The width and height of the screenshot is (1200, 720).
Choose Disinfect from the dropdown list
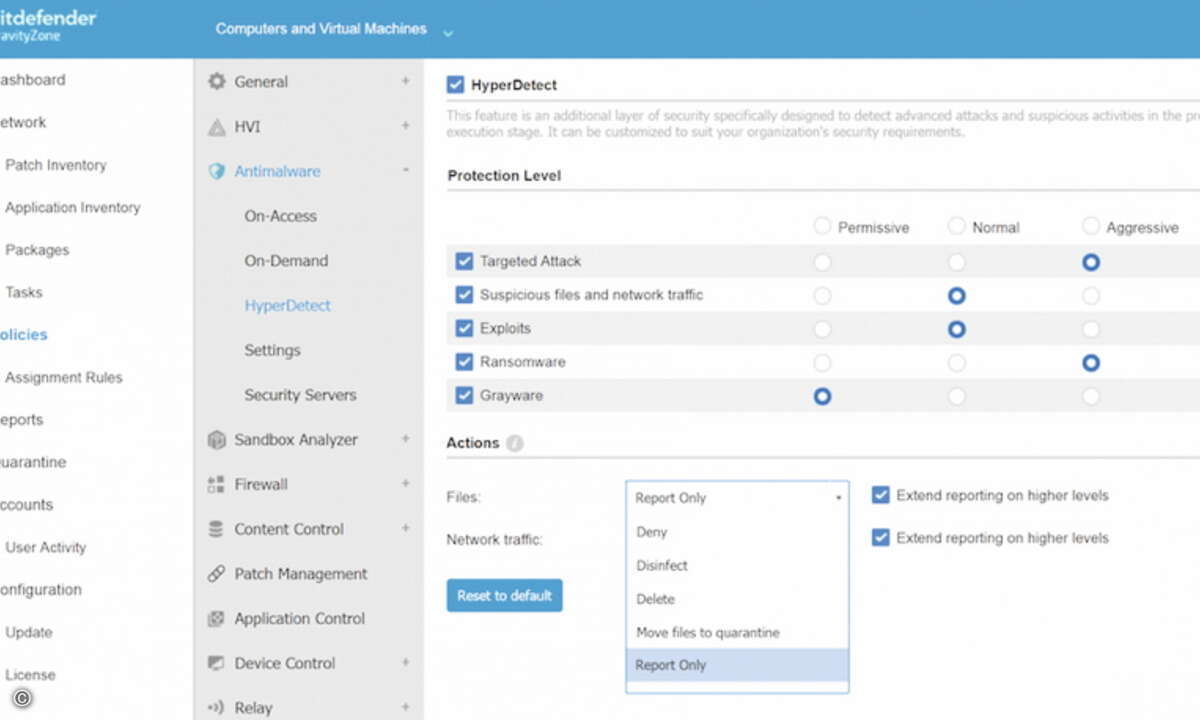(737, 565)
